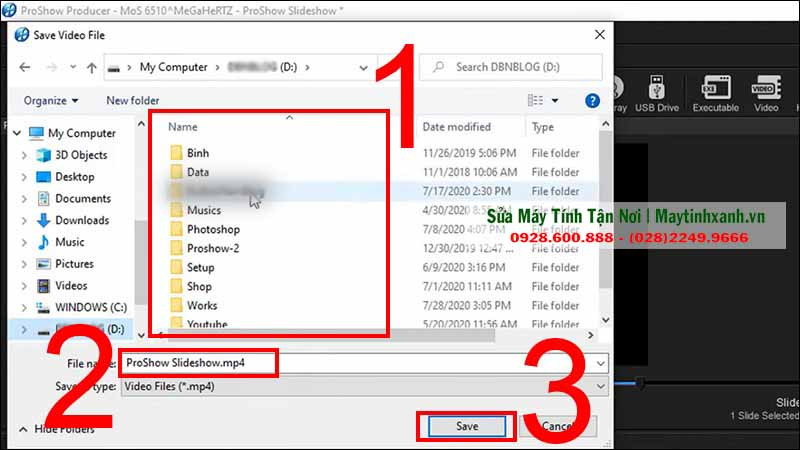
Task: Open view options dropdown arrow
Action: point(555,101)
